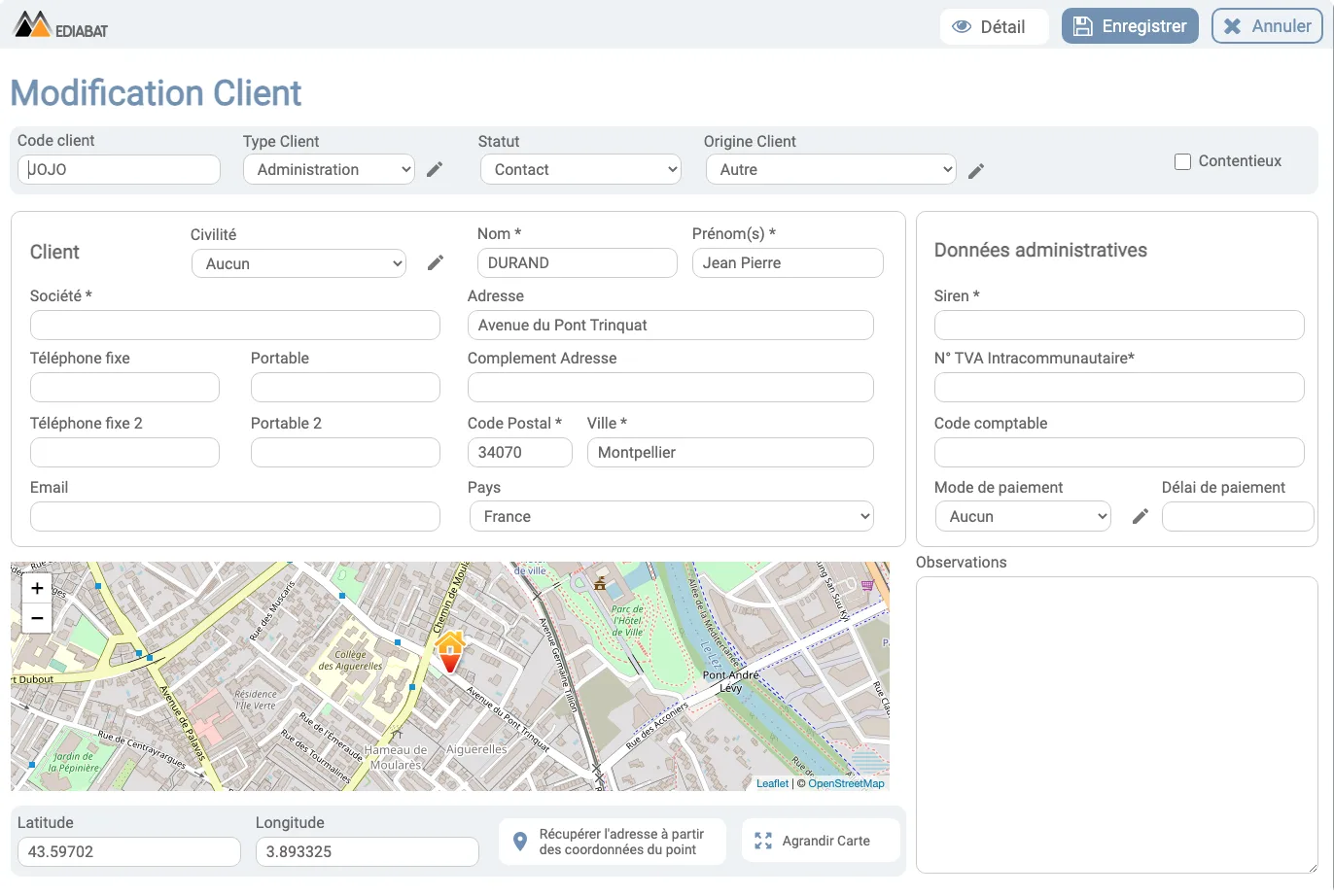Open the Origine Client dropdown
1334x896 pixels.
click(x=831, y=169)
